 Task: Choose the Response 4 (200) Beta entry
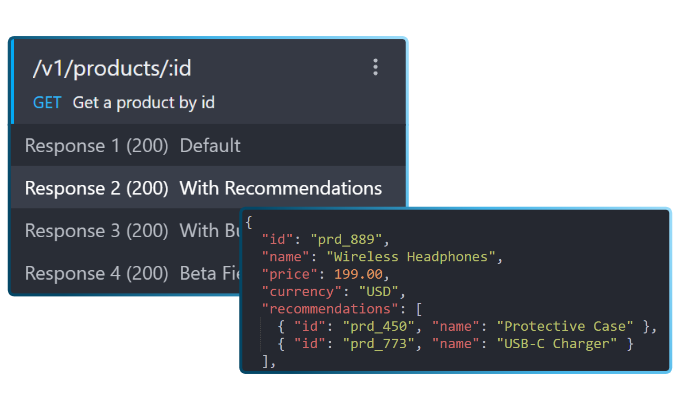(x=96, y=273)
